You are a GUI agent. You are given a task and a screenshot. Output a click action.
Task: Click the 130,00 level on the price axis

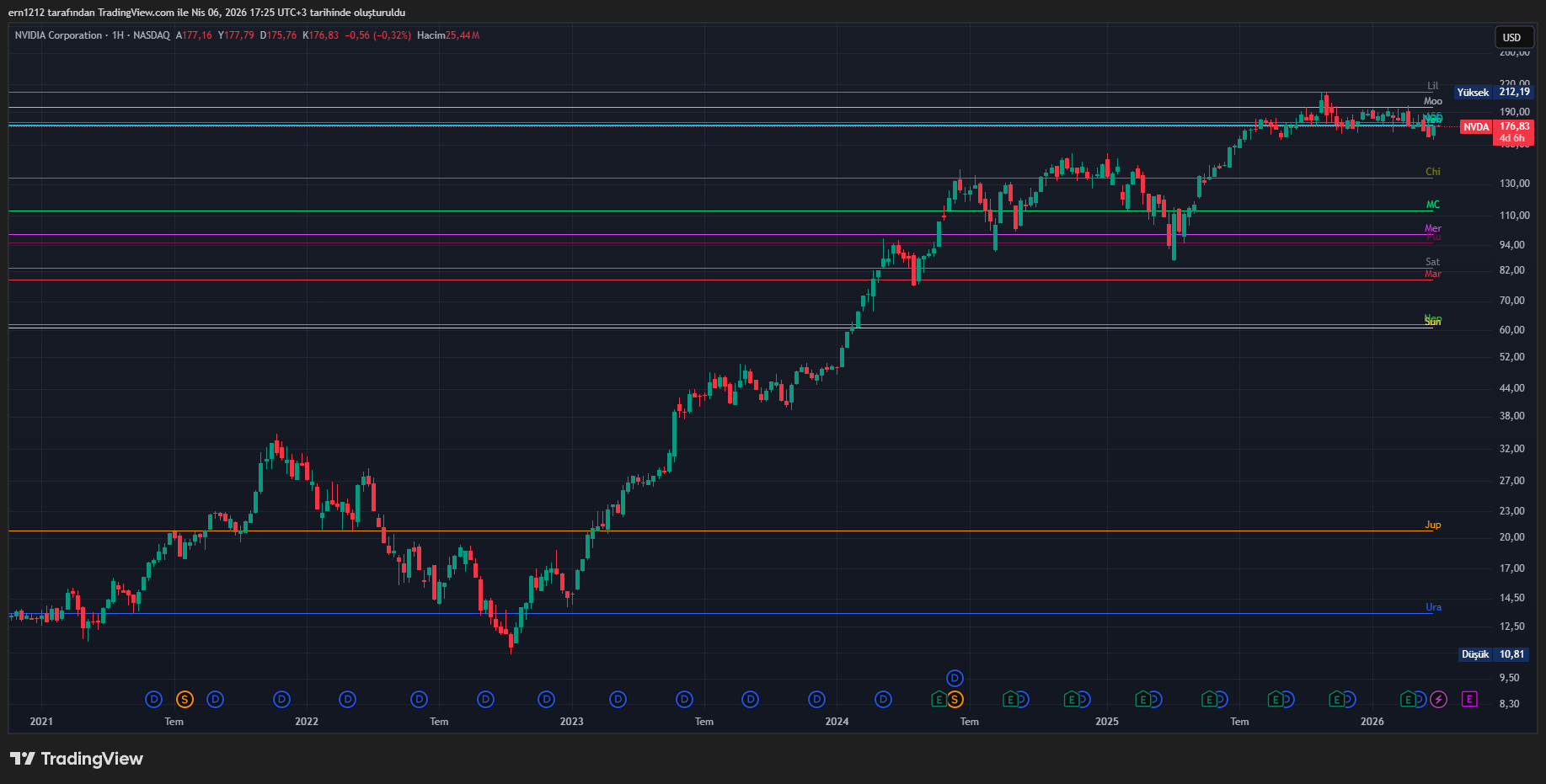point(1514,184)
